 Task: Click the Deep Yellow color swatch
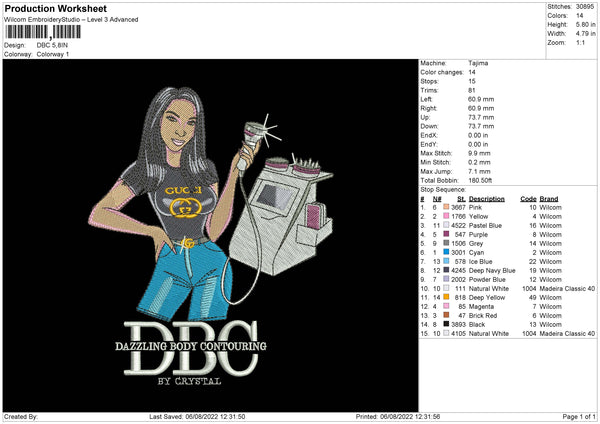coord(446,297)
